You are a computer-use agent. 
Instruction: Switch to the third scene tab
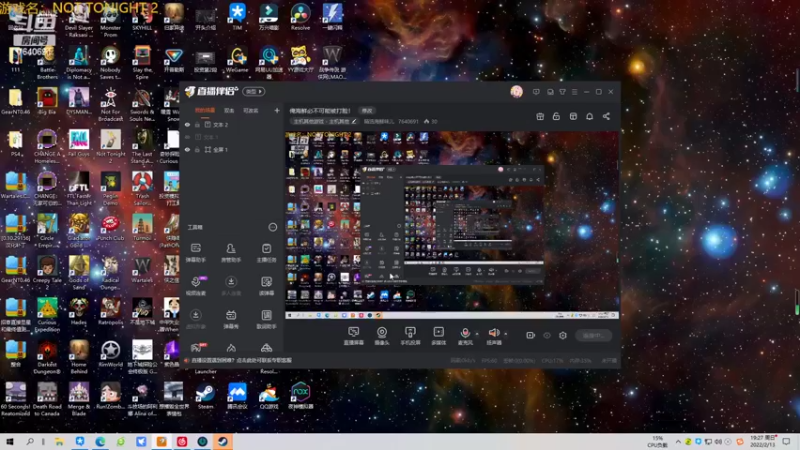(250, 111)
